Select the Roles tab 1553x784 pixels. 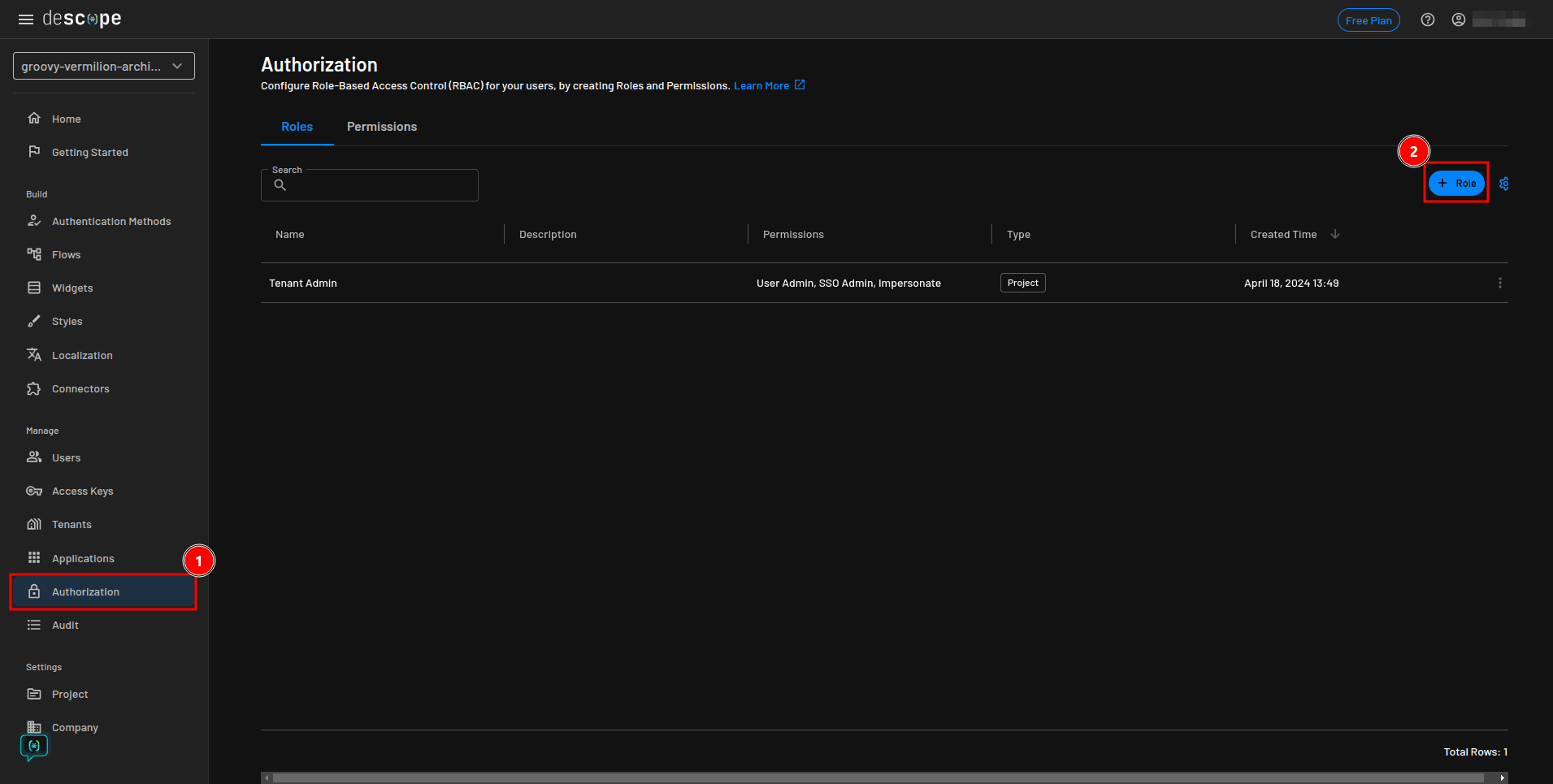tap(297, 127)
